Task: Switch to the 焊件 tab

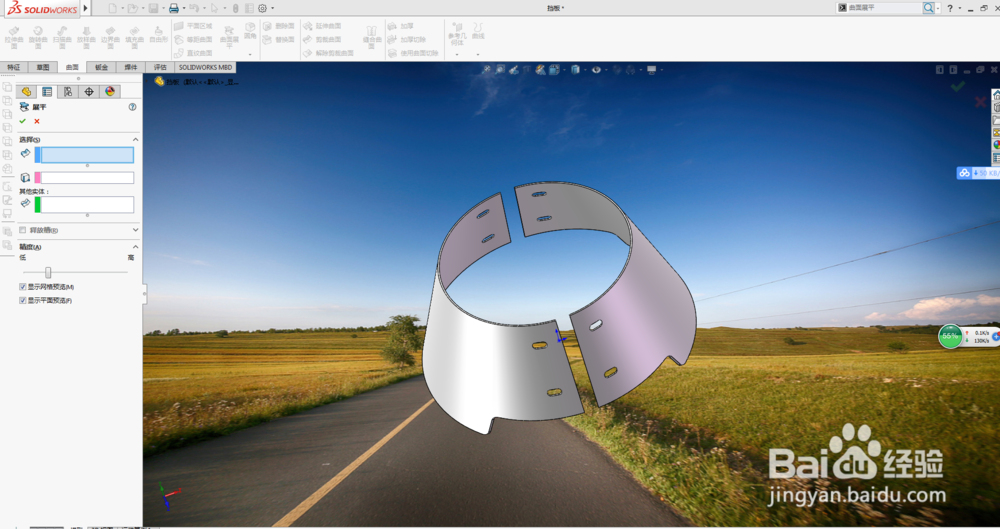Action: [131, 67]
